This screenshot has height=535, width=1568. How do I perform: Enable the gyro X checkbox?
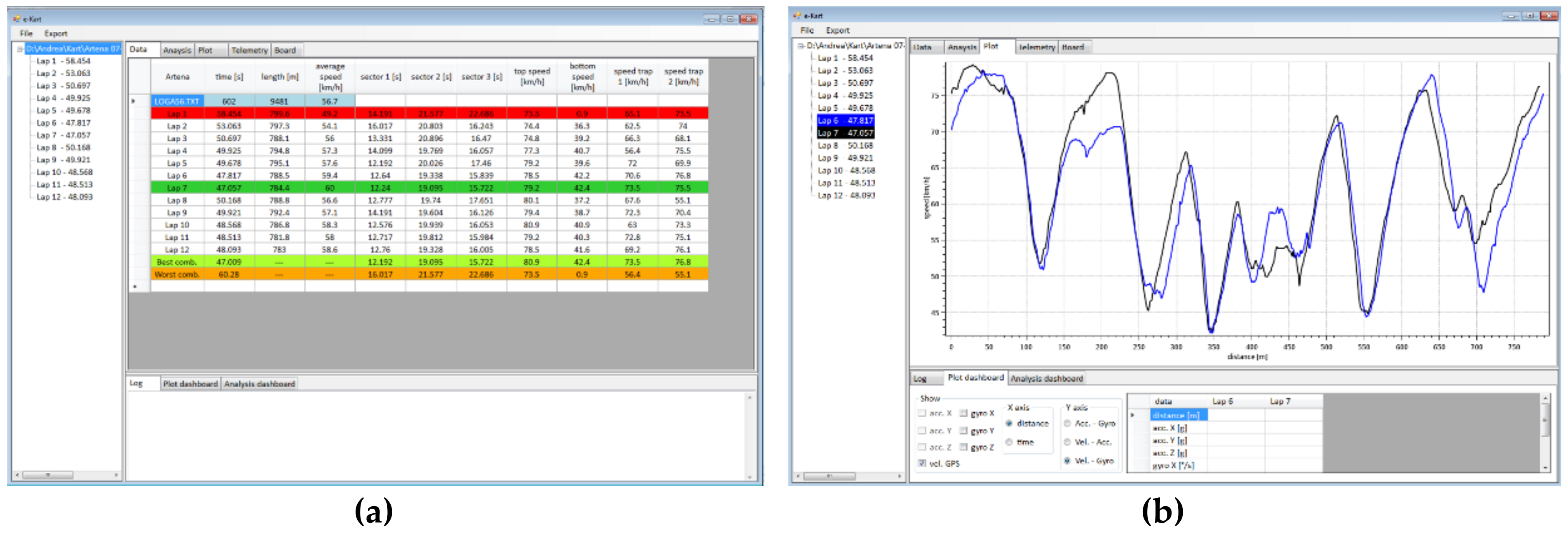pos(963,413)
